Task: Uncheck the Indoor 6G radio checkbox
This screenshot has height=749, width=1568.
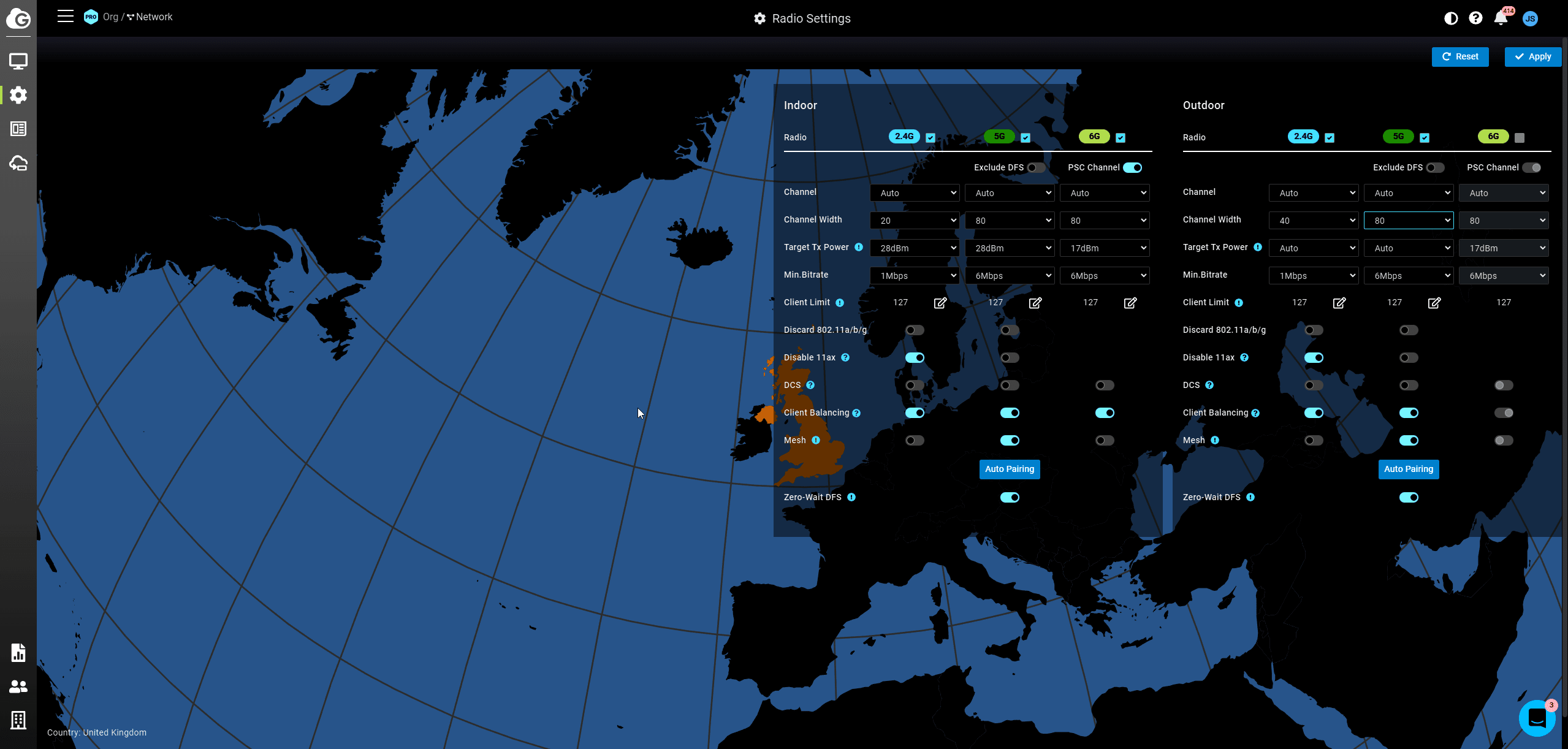Action: [x=1121, y=138]
